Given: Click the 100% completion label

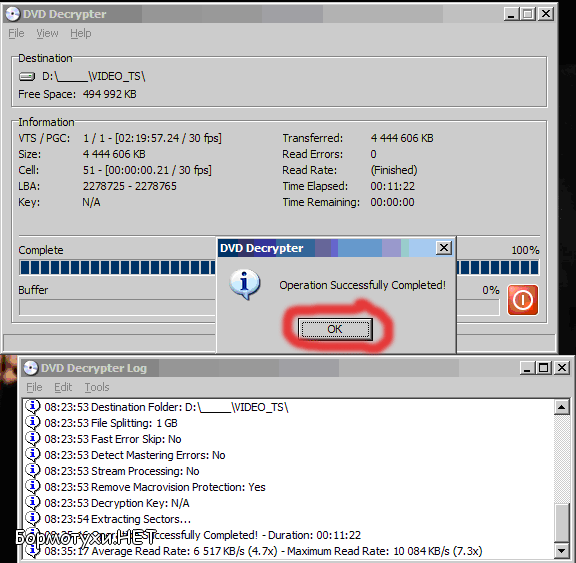Looking at the screenshot, I should [525, 250].
